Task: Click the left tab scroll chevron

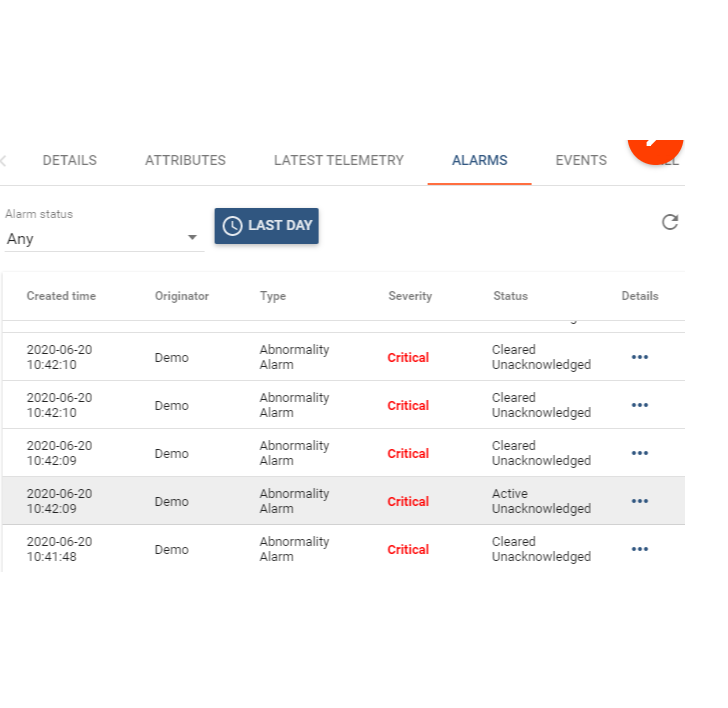Action: click(4, 161)
